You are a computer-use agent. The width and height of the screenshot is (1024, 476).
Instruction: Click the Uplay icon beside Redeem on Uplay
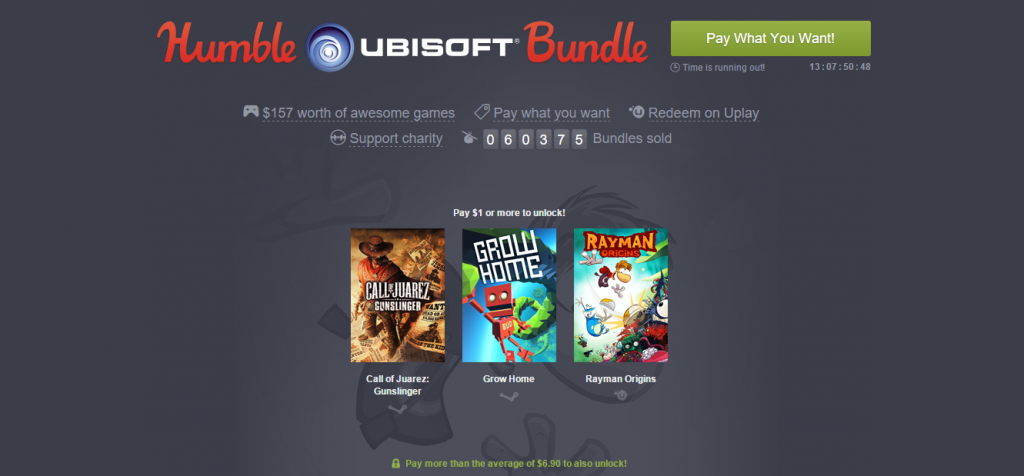pos(636,112)
